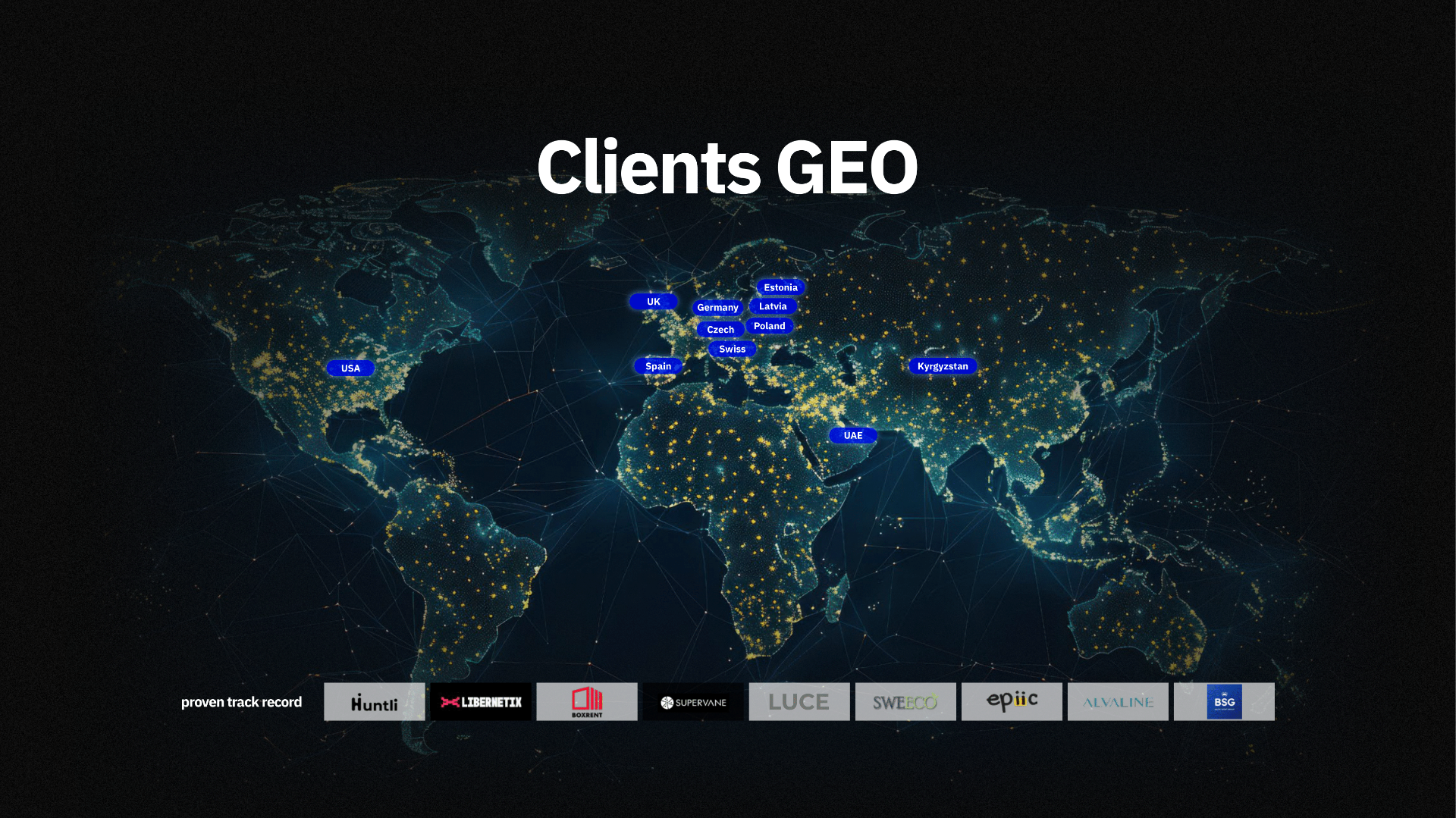
Task: Select the Estonia country tag
Action: point(780,287)
